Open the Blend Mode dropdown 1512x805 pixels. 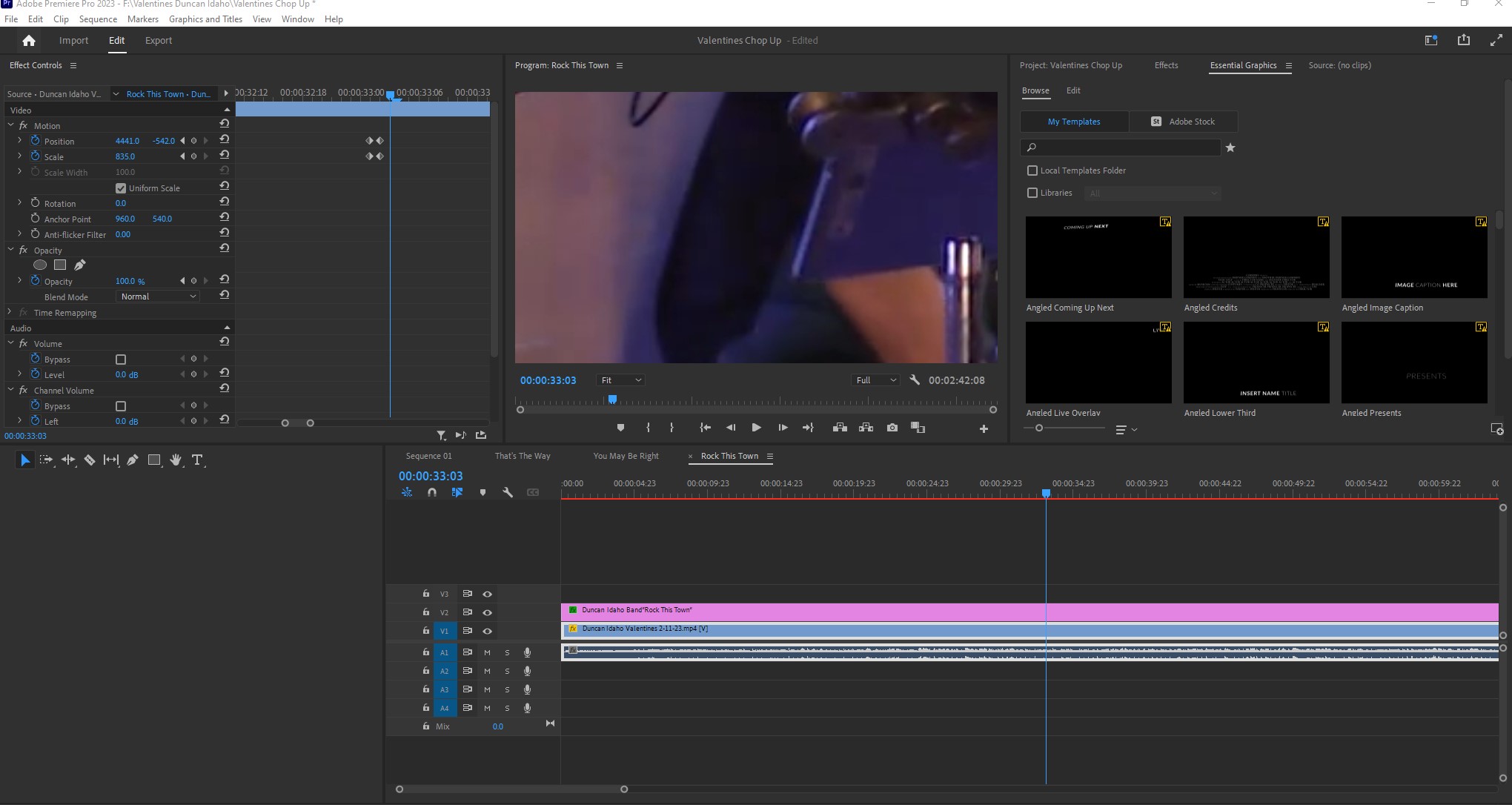(157, 296)
